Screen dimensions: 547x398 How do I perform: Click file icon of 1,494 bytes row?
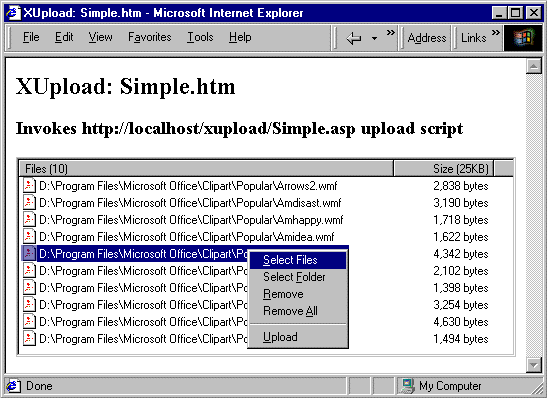point(29,339)
